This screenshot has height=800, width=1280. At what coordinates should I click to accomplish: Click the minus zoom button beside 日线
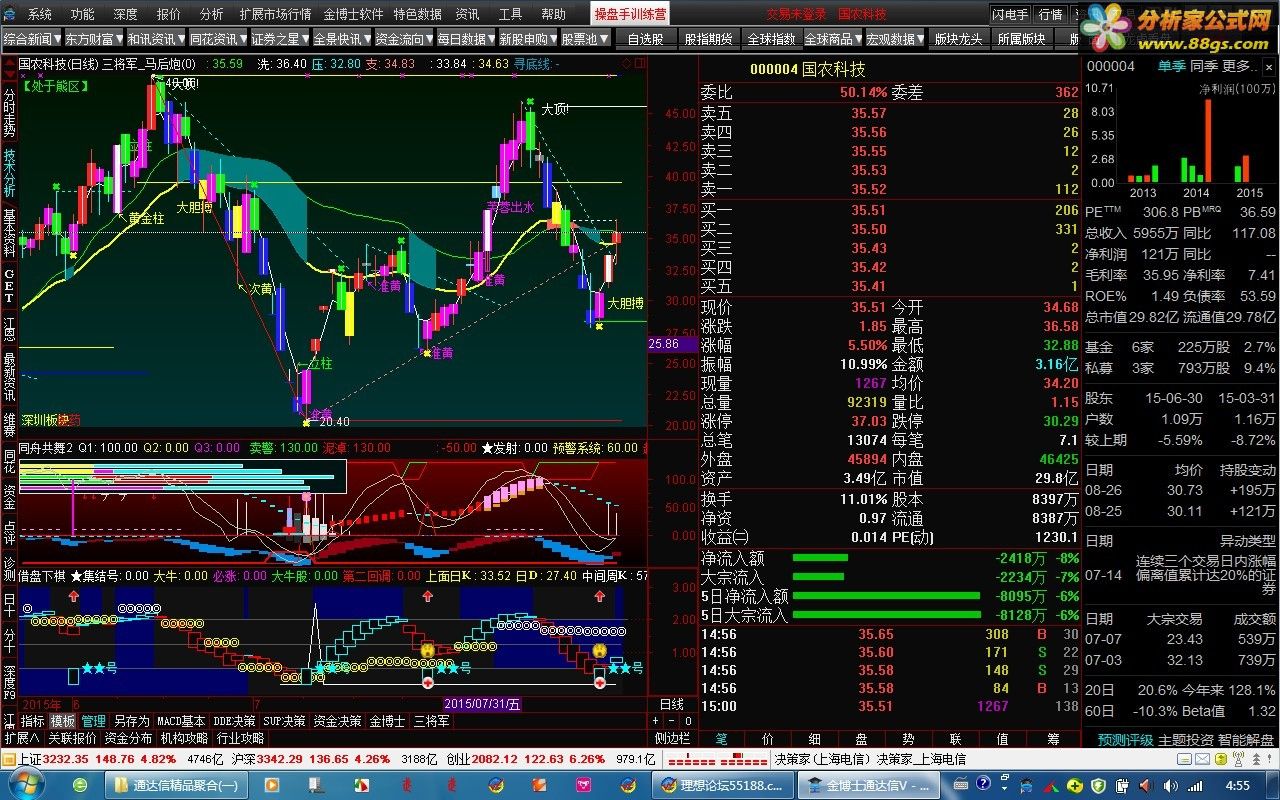pos(671,720)
